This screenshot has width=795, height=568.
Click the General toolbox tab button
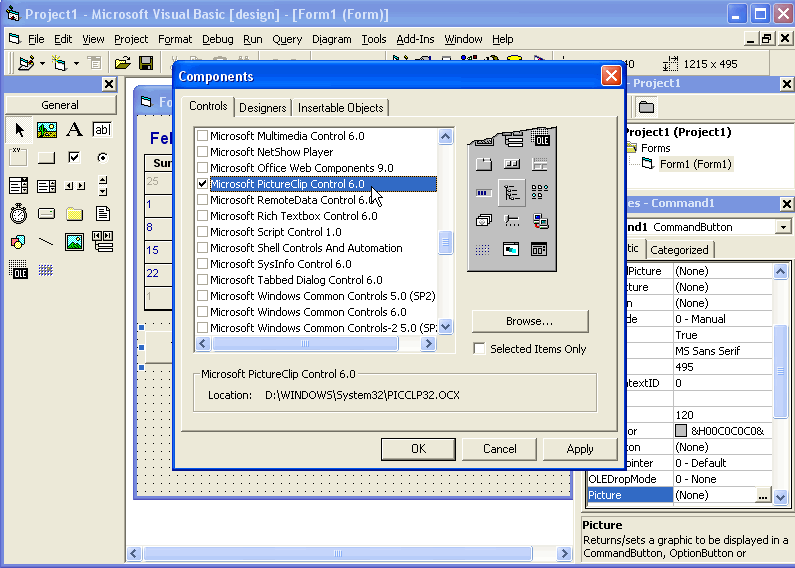(60, 105)
